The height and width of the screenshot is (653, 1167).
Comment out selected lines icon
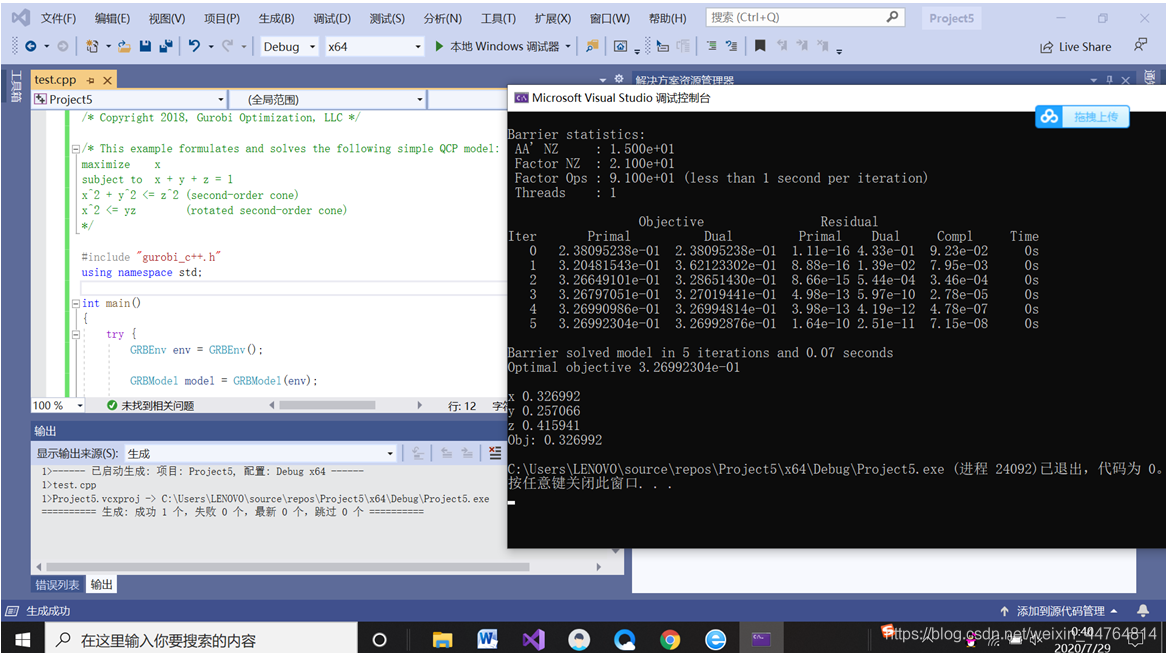(712, 46)
